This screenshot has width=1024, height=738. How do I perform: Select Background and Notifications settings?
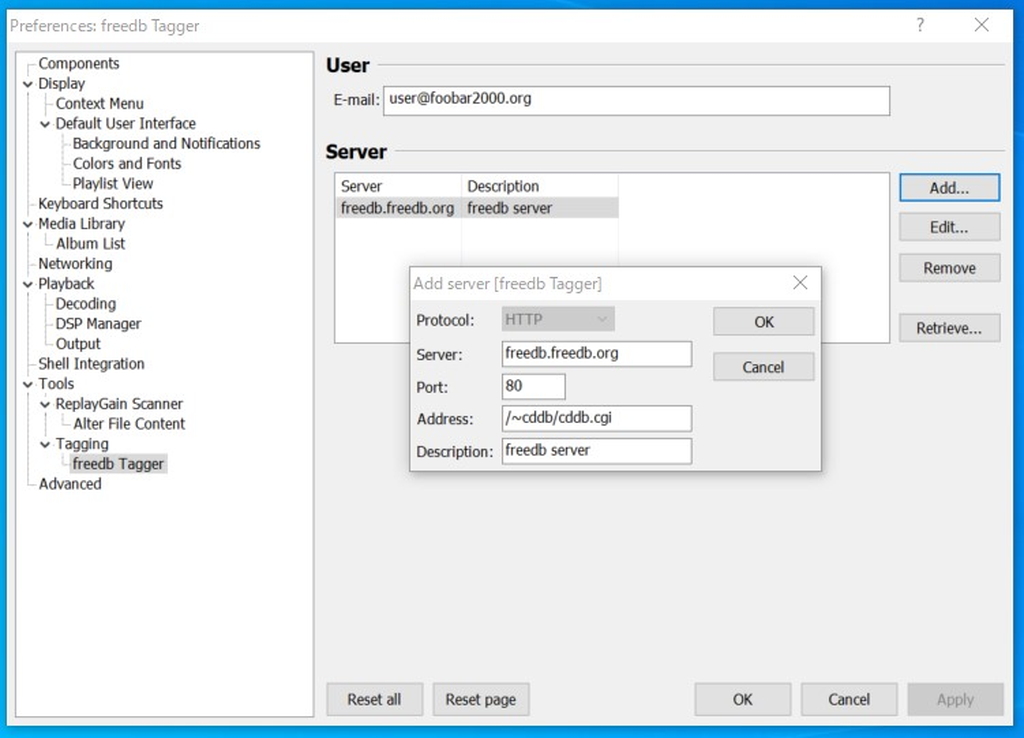pos(166,143)
